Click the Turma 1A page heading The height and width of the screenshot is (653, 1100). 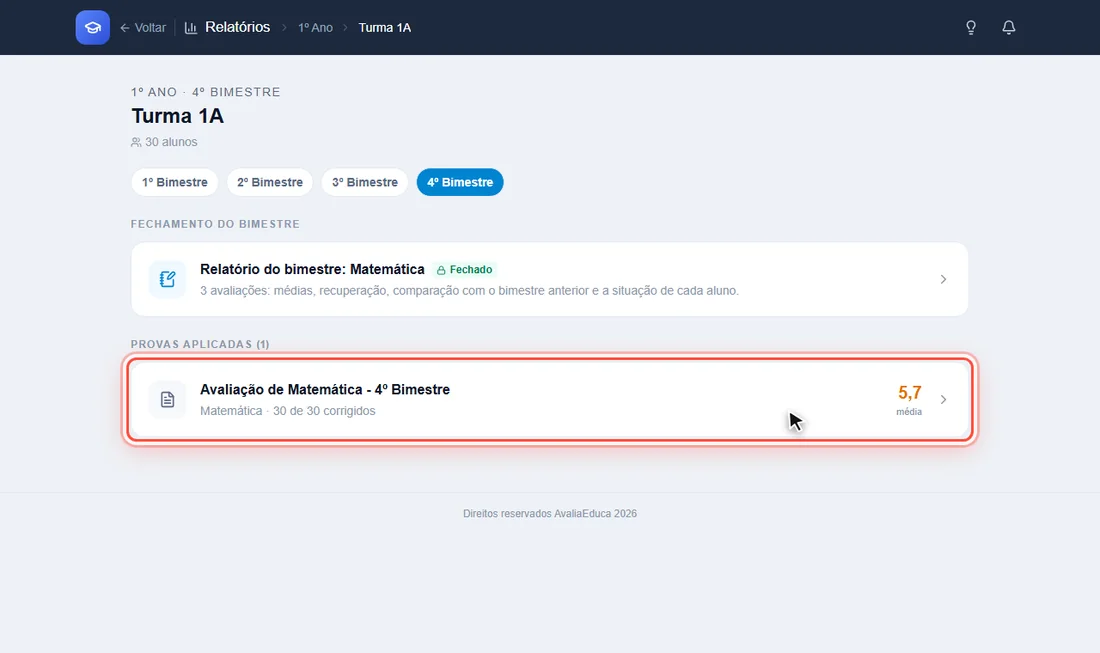pyautogui.click(x=177, y=116)
